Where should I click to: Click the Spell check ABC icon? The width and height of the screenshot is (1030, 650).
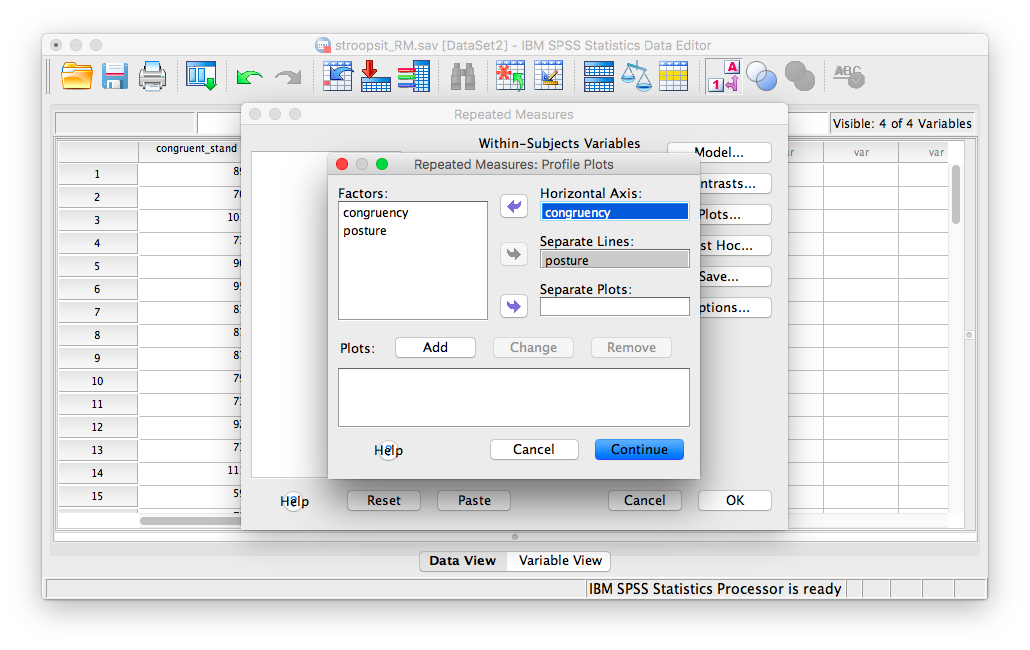pyautogui.click(x=849, y=76)
